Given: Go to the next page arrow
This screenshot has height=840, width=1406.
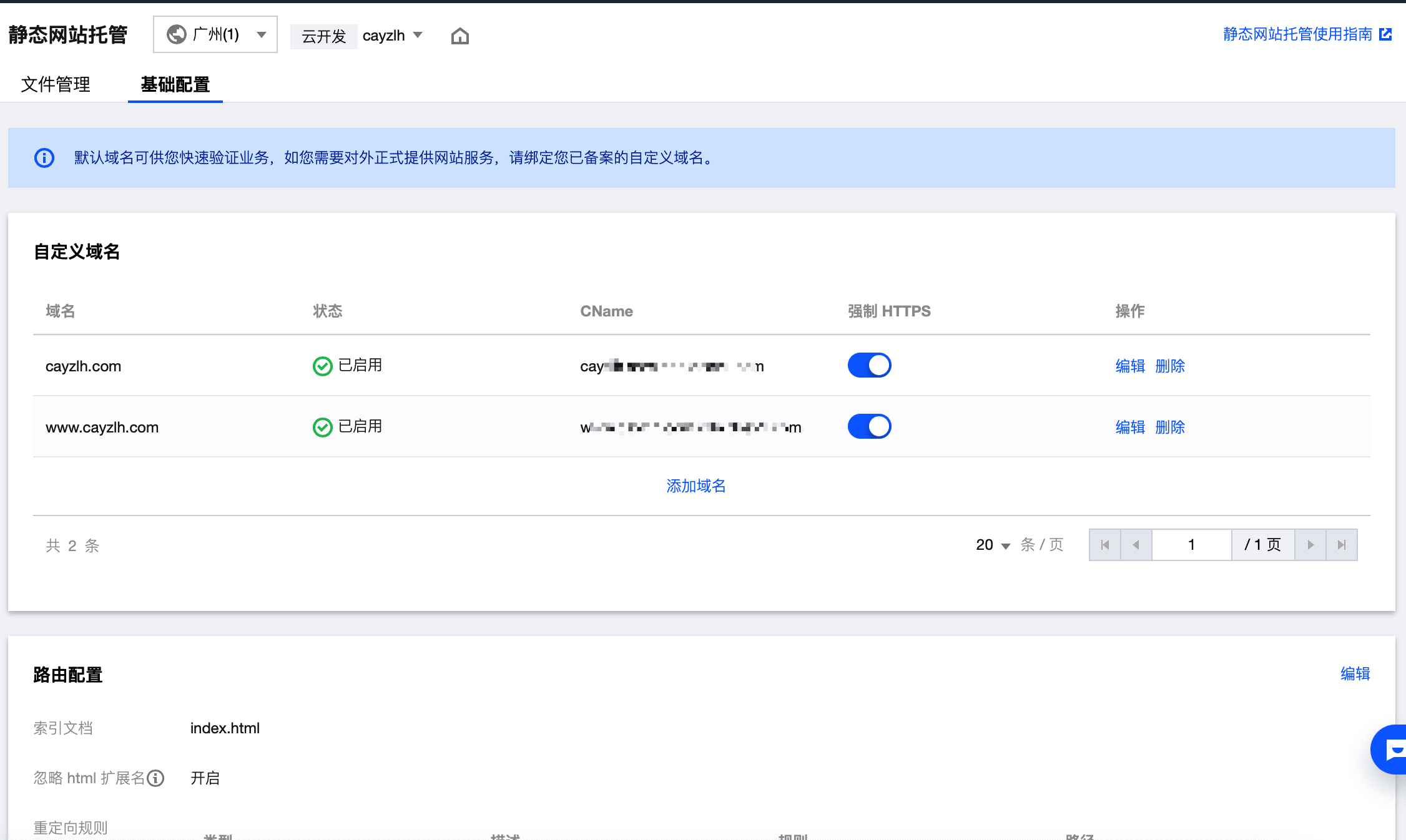Looking at the screenshot, I should tap(1310, 545).
